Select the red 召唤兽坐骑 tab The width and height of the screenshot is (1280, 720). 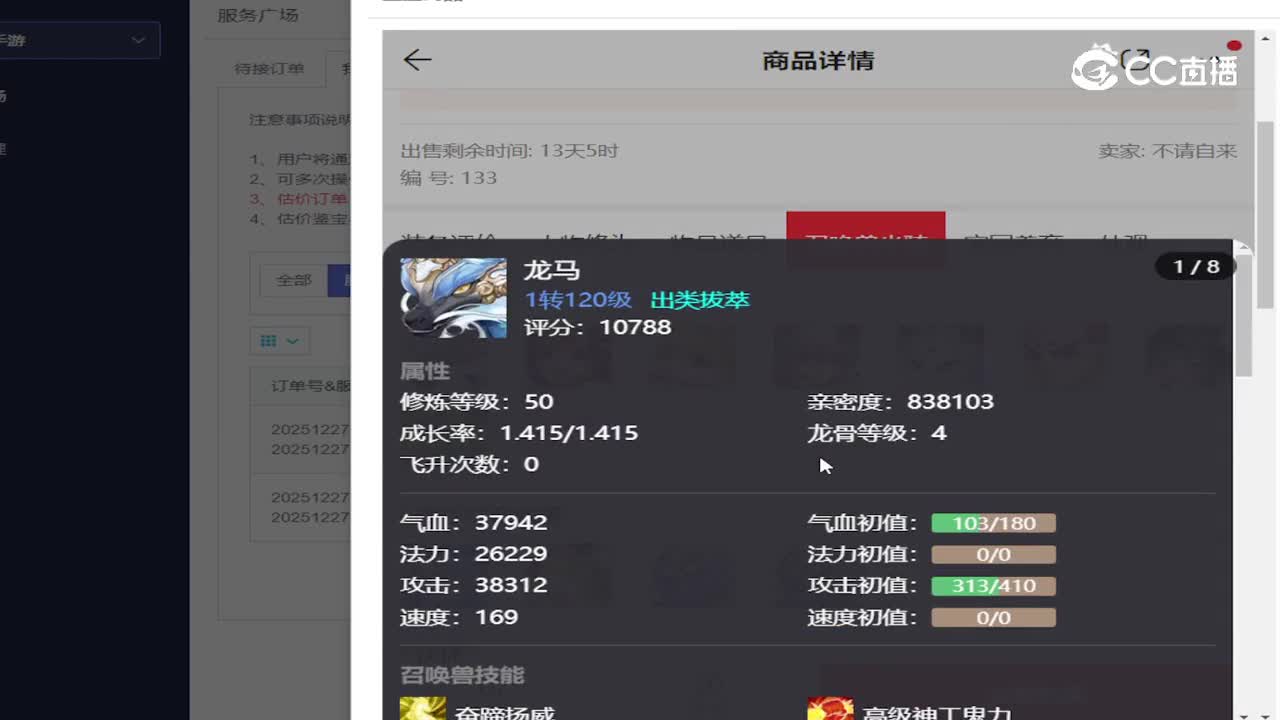[865, 240]
